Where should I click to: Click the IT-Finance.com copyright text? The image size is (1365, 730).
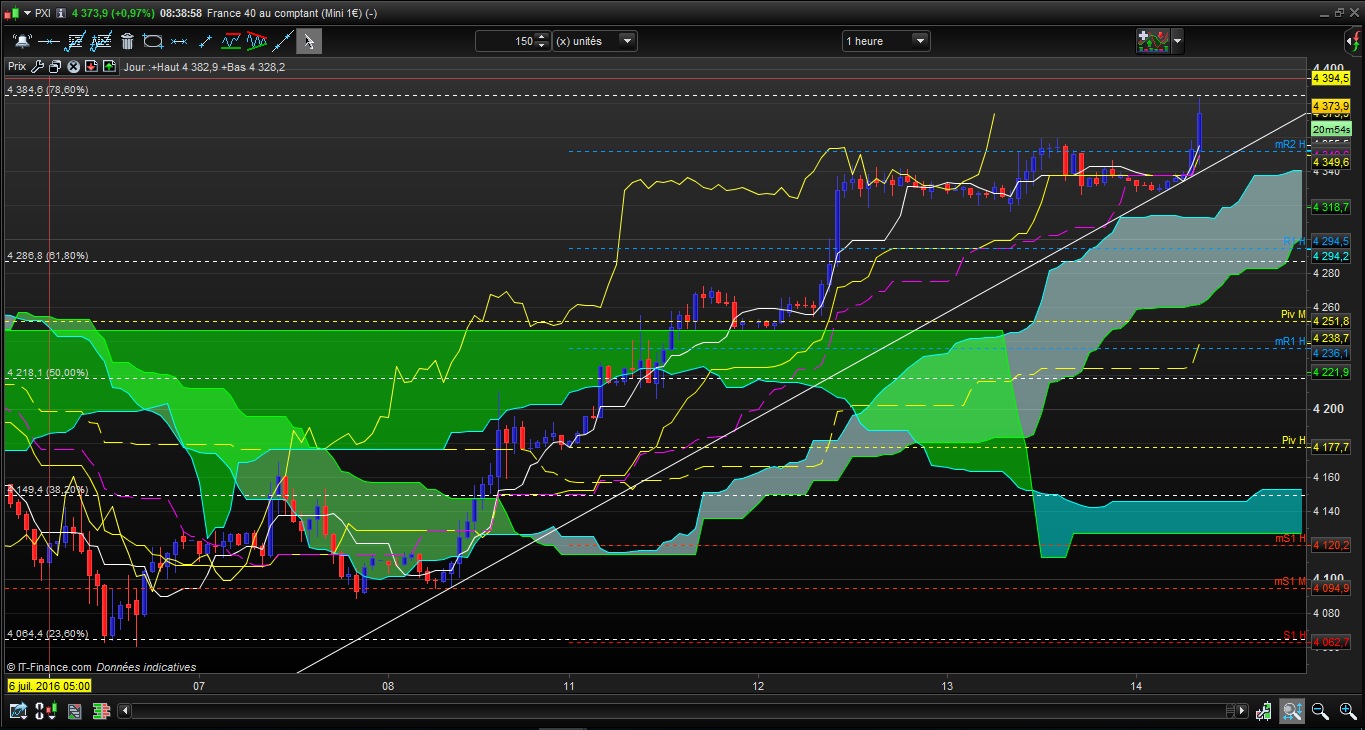click(50, 667)
